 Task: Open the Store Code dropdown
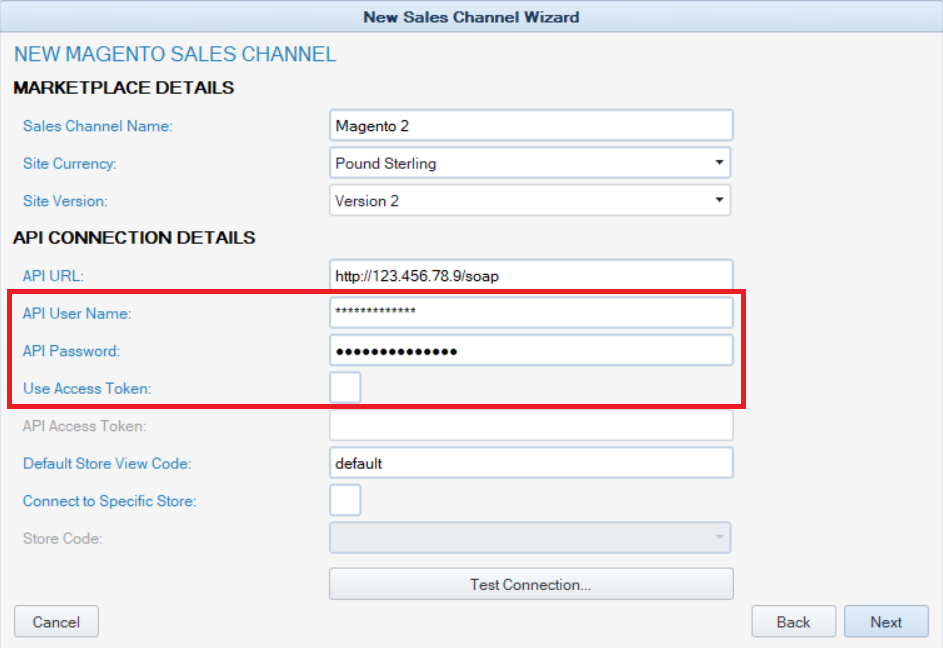pos(530,538)
